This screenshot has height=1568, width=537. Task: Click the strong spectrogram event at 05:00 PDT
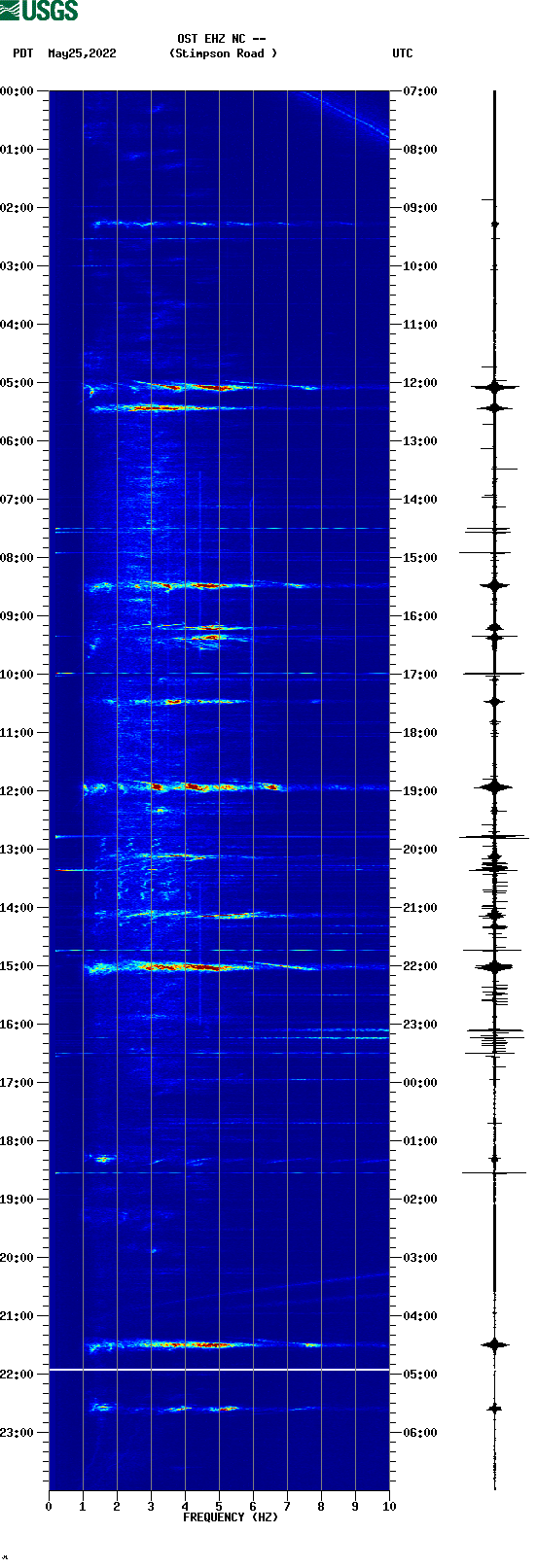pyautogui.click(x=199, y=387)
